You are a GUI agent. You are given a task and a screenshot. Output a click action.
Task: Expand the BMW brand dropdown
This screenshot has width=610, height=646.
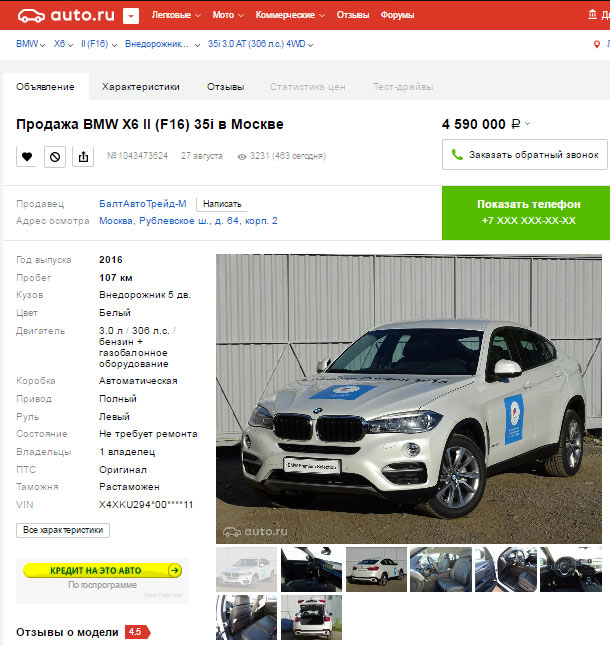pos(30,44)
